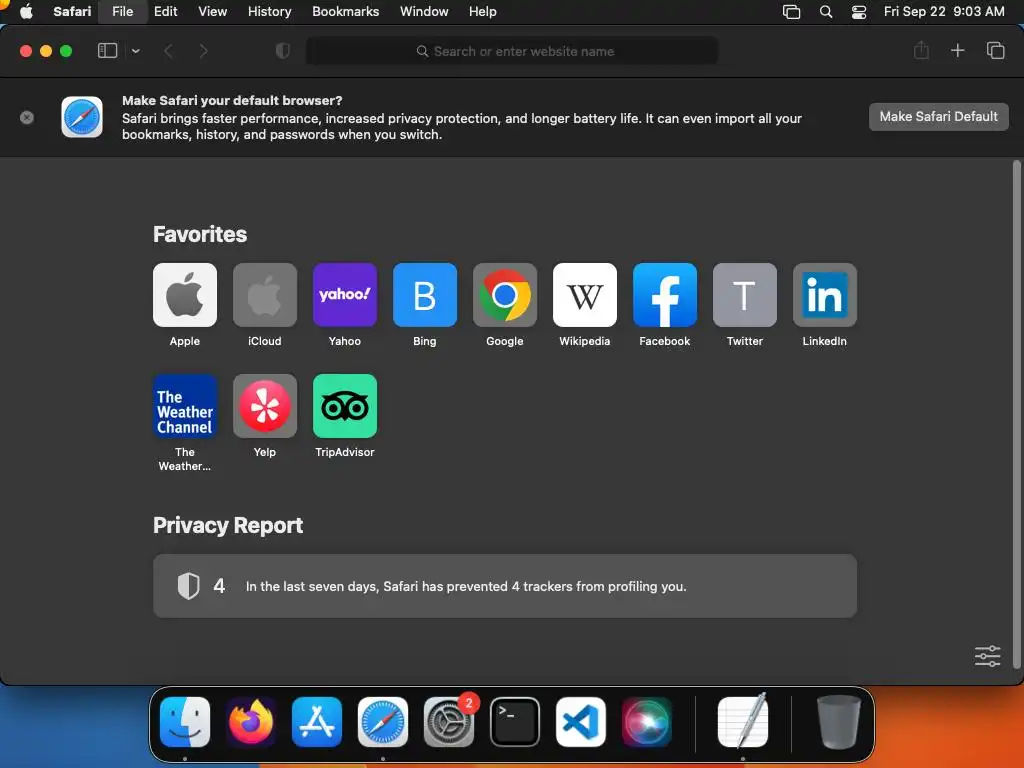Open the View menu
The image size is (1024, 768).
coord(212,12)
